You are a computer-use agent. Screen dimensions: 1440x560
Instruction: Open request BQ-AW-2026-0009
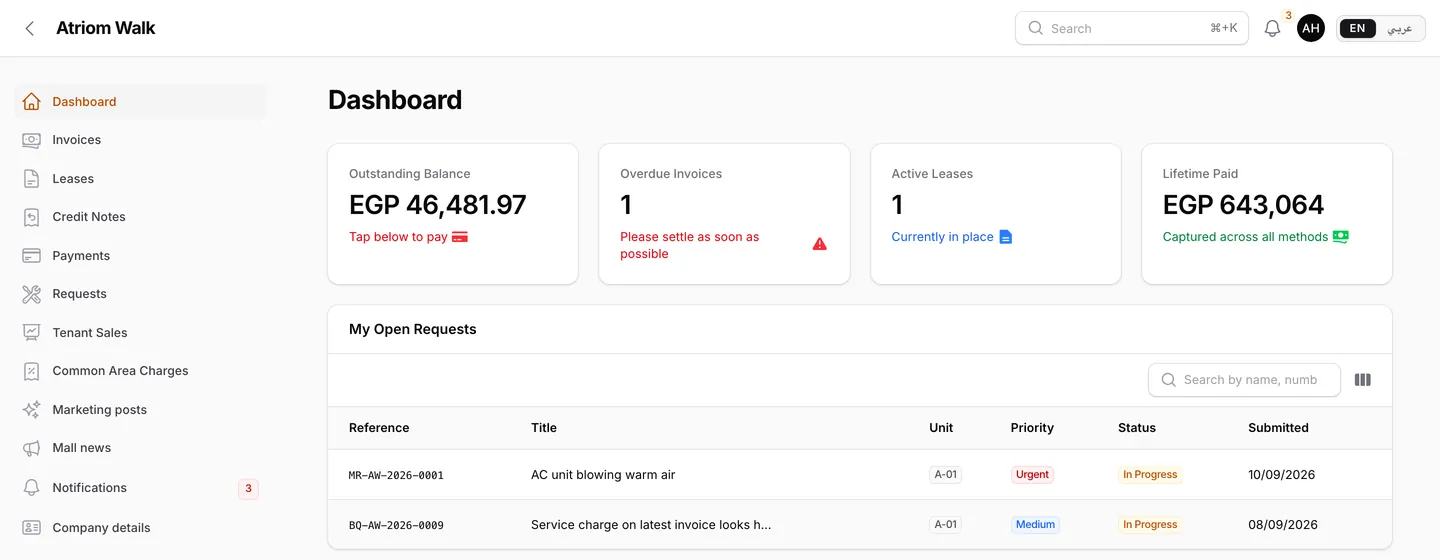[x=396, y=525]
